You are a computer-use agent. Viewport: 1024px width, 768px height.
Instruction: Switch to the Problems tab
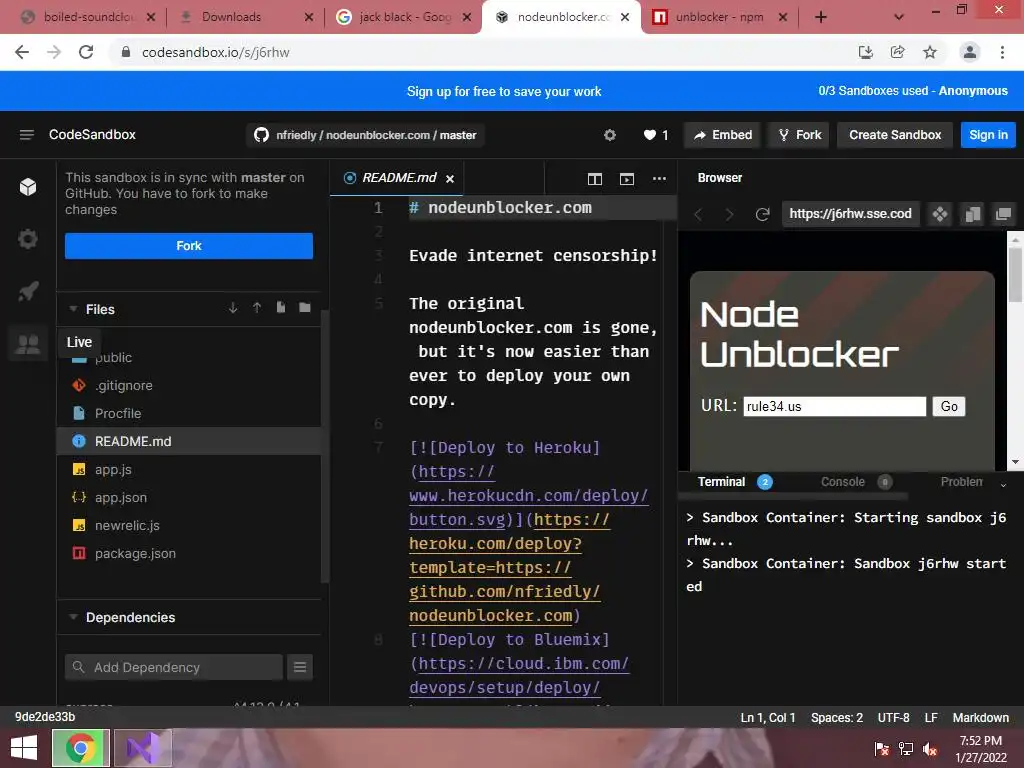961,482
